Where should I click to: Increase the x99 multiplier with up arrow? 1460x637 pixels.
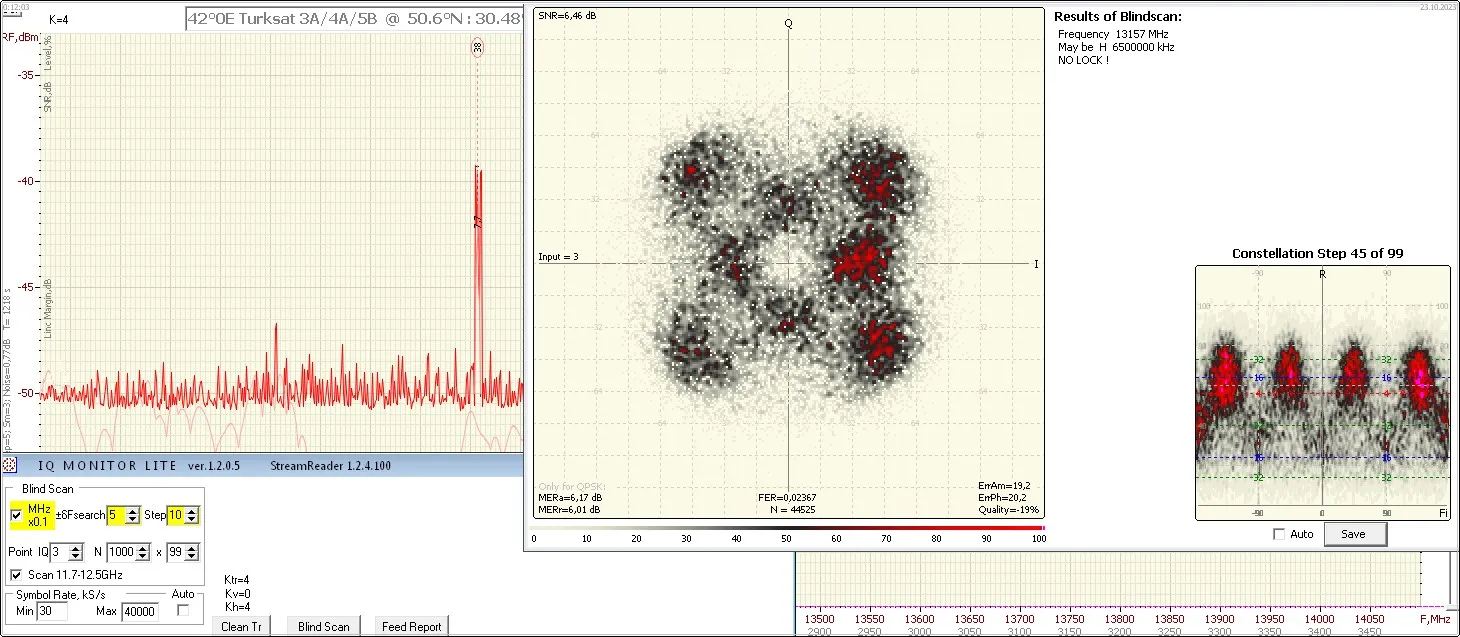click(x=192, y=548)
